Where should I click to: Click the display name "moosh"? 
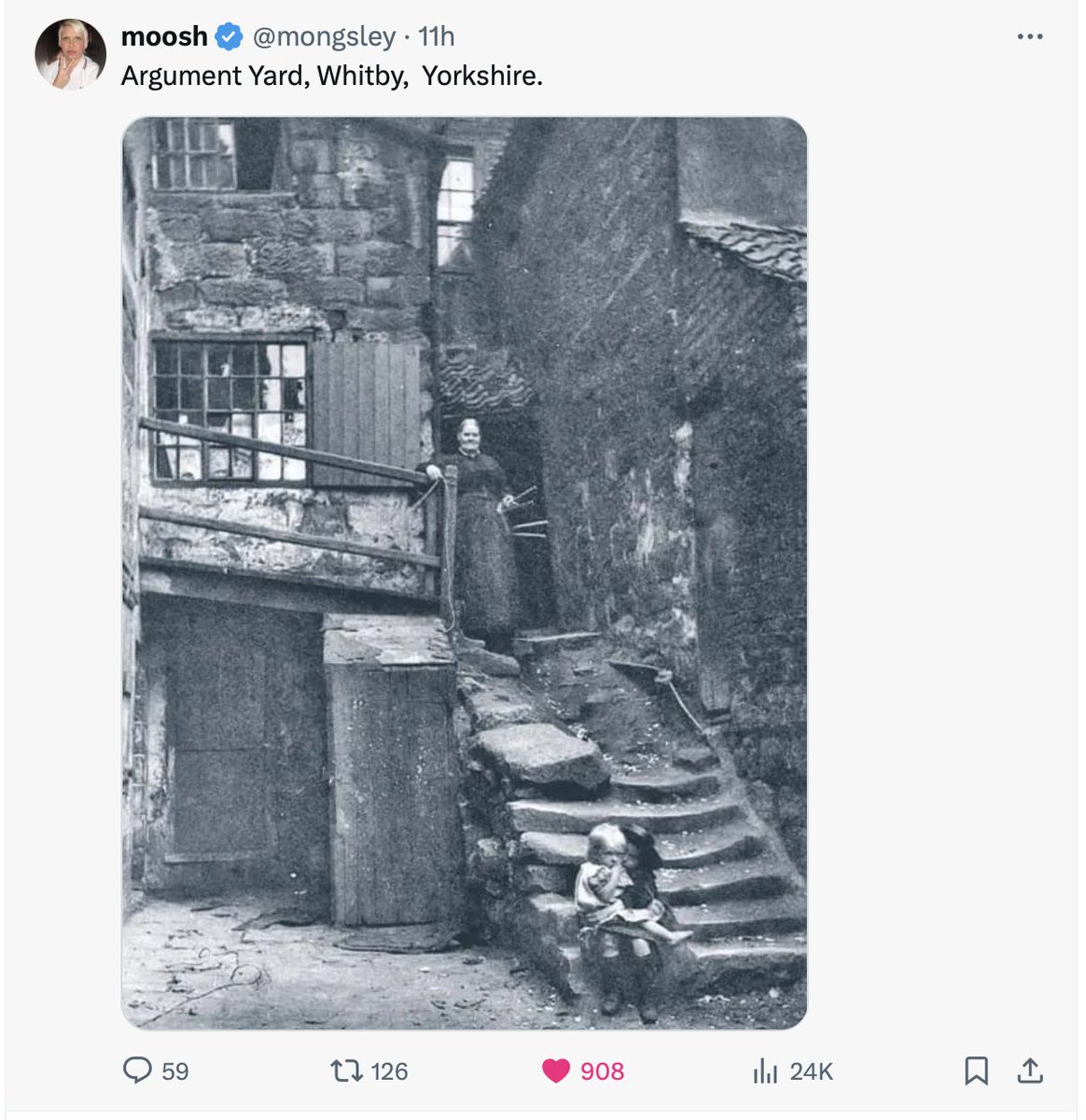(x=164, y=36)
